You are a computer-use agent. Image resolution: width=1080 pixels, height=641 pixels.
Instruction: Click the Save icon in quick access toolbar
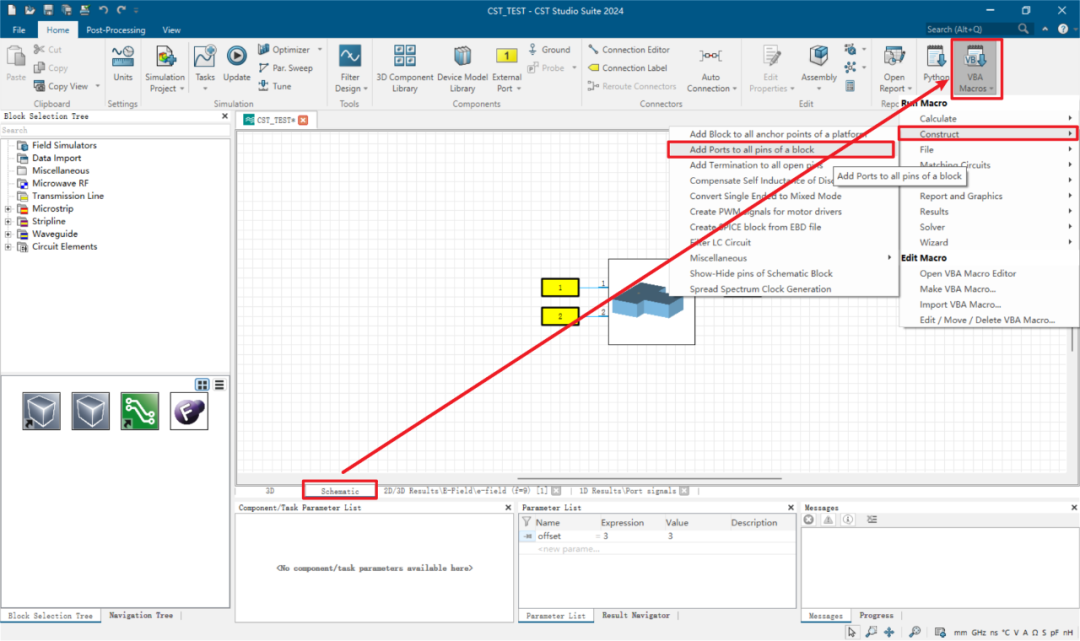48,10
